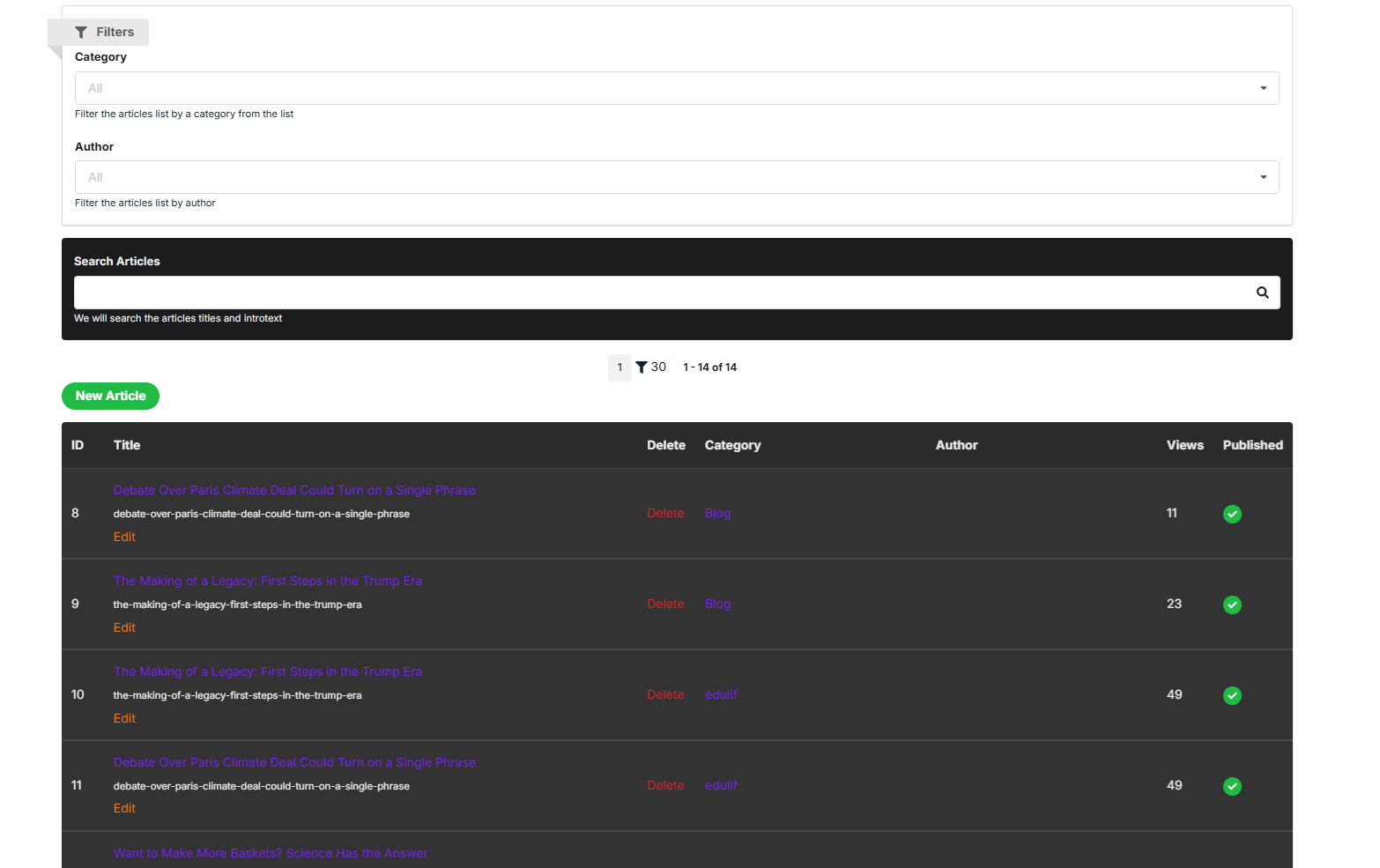Edit article with ID 9

[x=124, y=627]
